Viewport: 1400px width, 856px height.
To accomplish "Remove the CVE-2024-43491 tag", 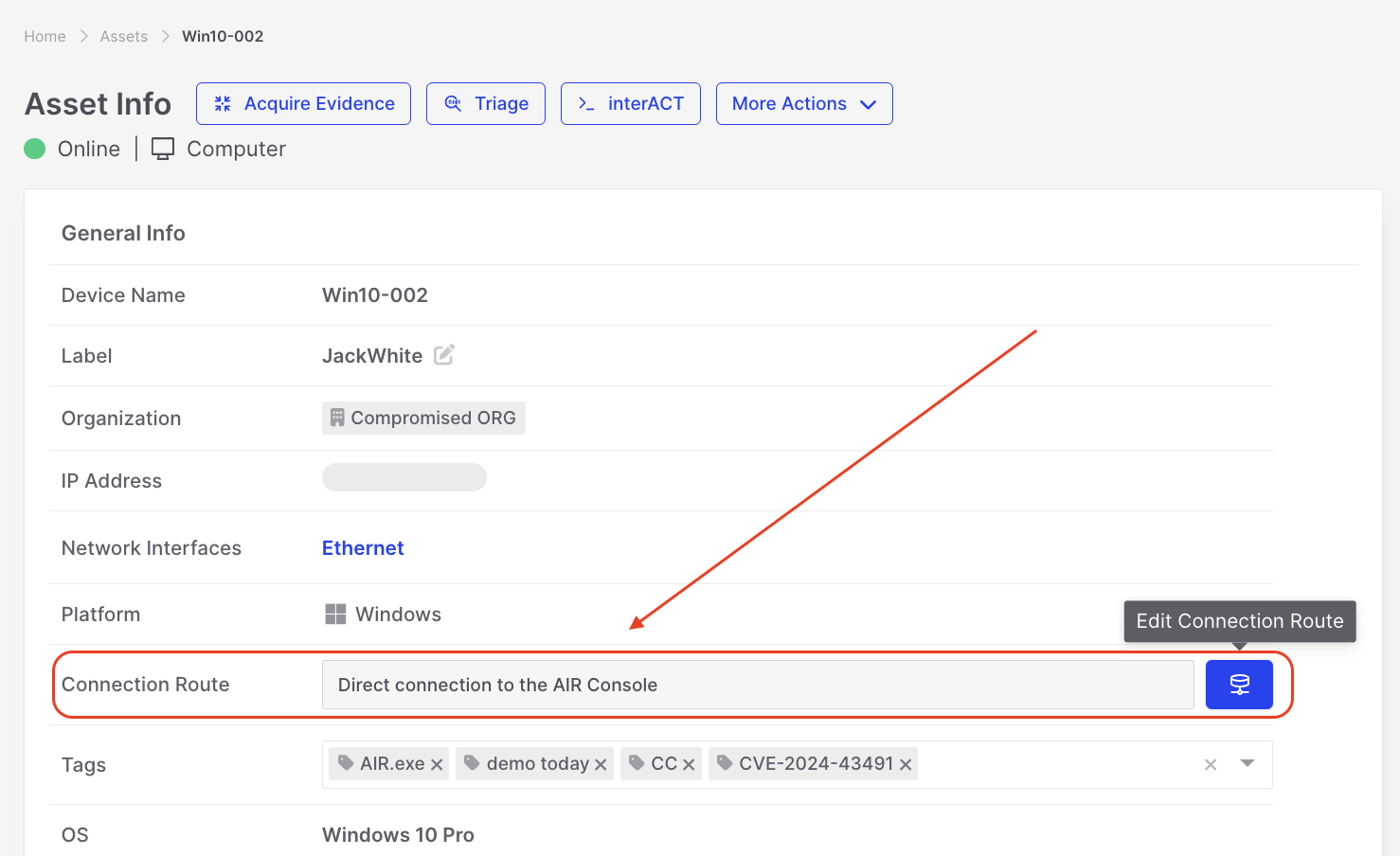I will click(x=906, y=765).
